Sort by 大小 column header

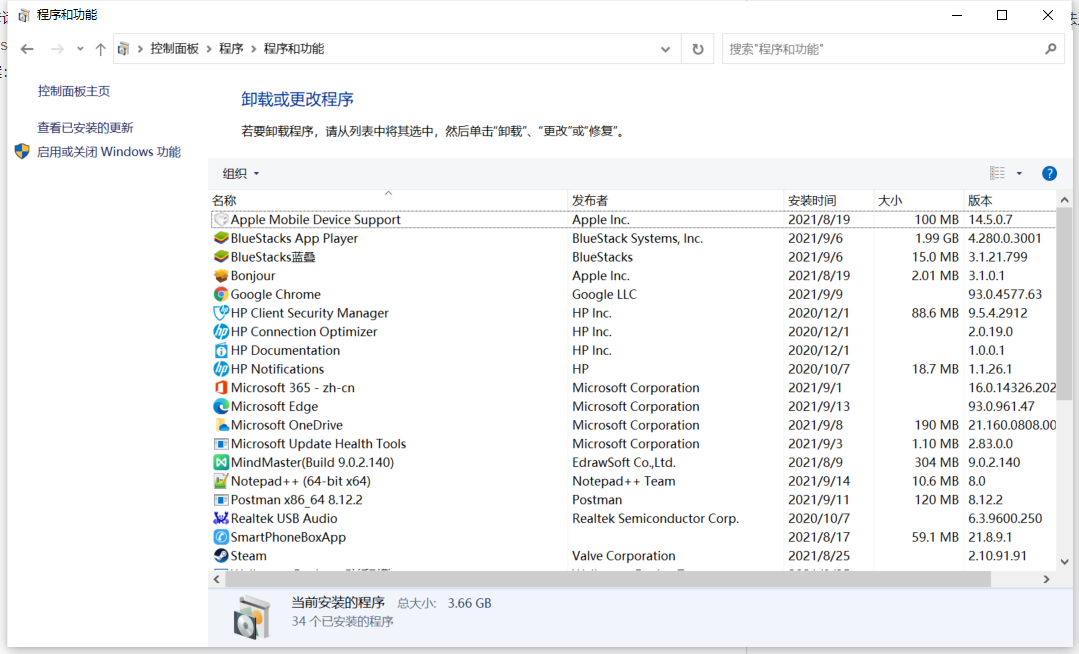918,200
